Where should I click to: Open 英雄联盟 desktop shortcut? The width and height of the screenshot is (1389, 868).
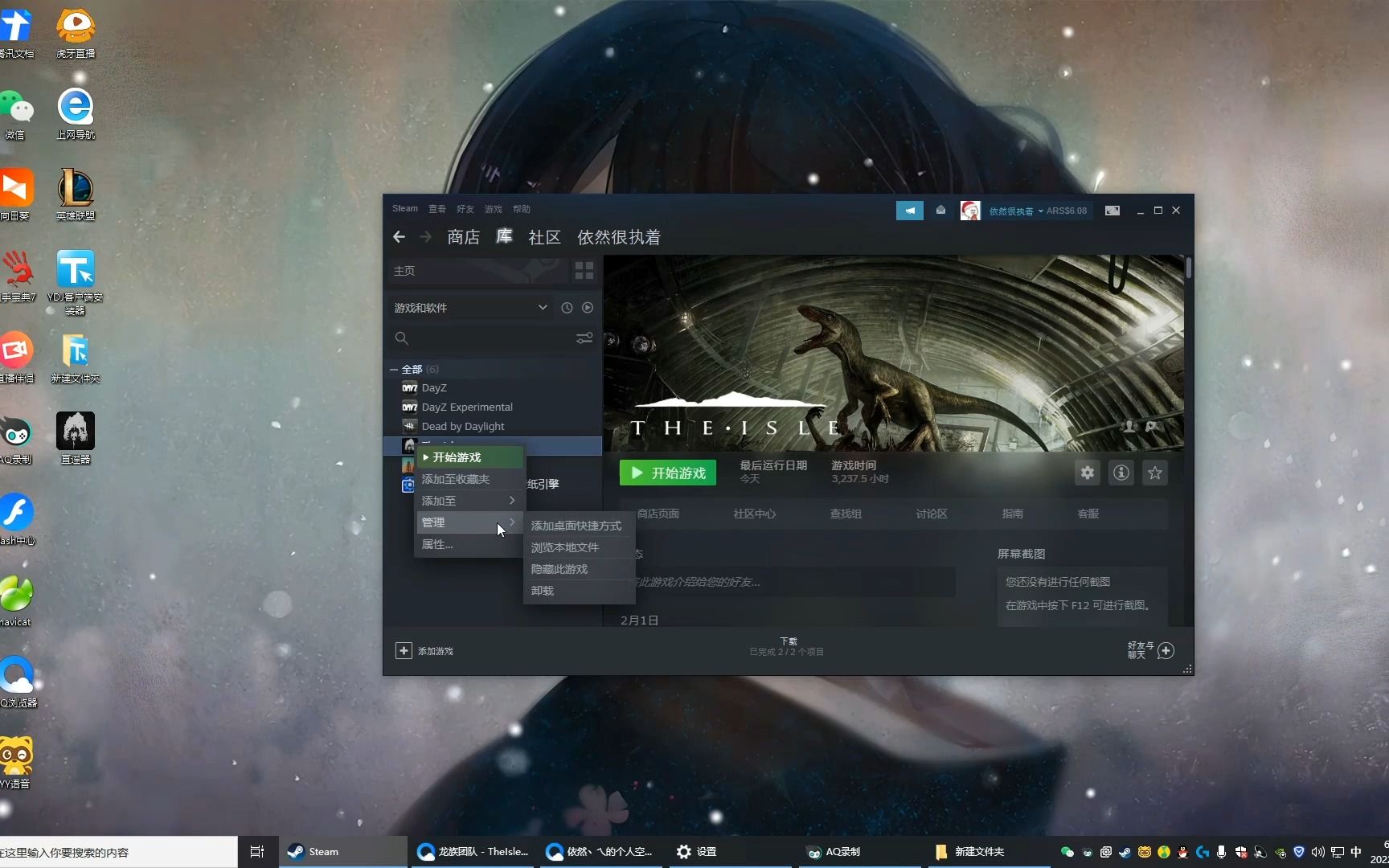(76, 194)
